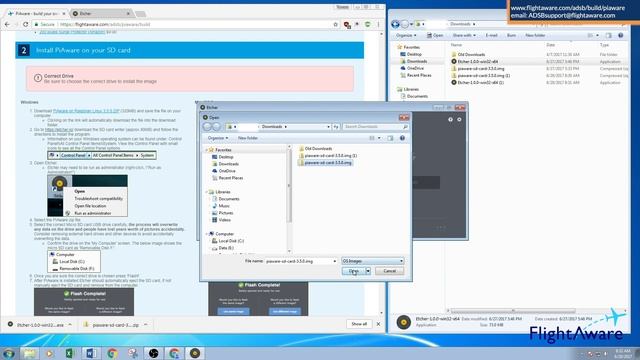Click Organize menu in Open dialog
Image resolution: width=640 pixels, height=360 pixels.
(218, 138)
